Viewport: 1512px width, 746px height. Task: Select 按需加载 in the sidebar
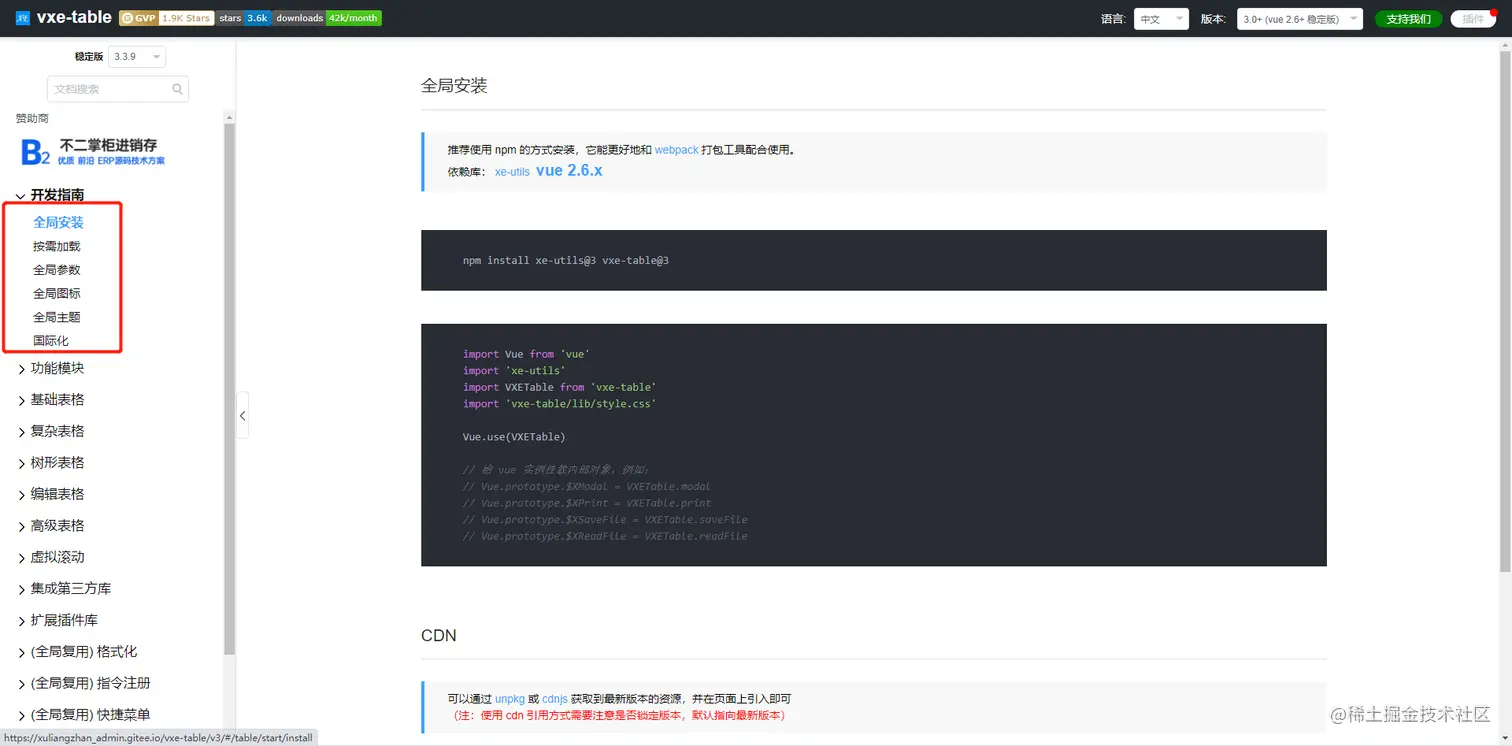tap(57, 246)
